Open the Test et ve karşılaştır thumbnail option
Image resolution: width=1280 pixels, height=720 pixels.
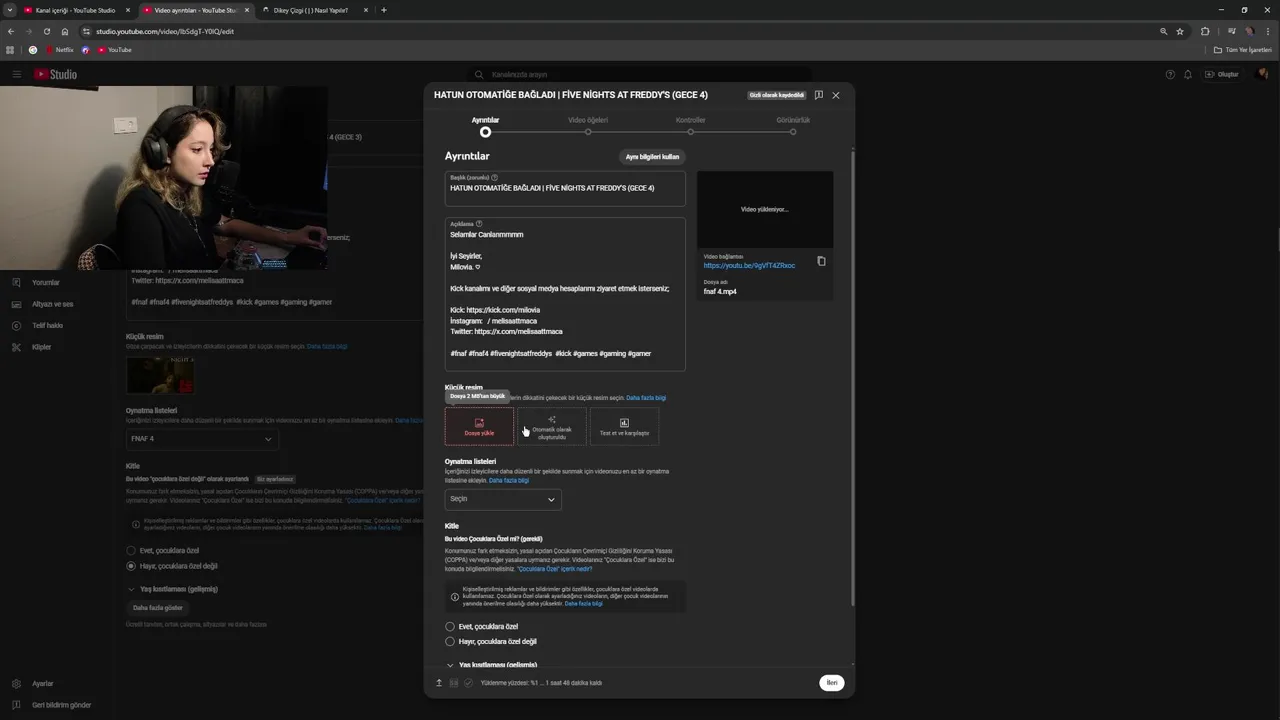coord(624,426)
